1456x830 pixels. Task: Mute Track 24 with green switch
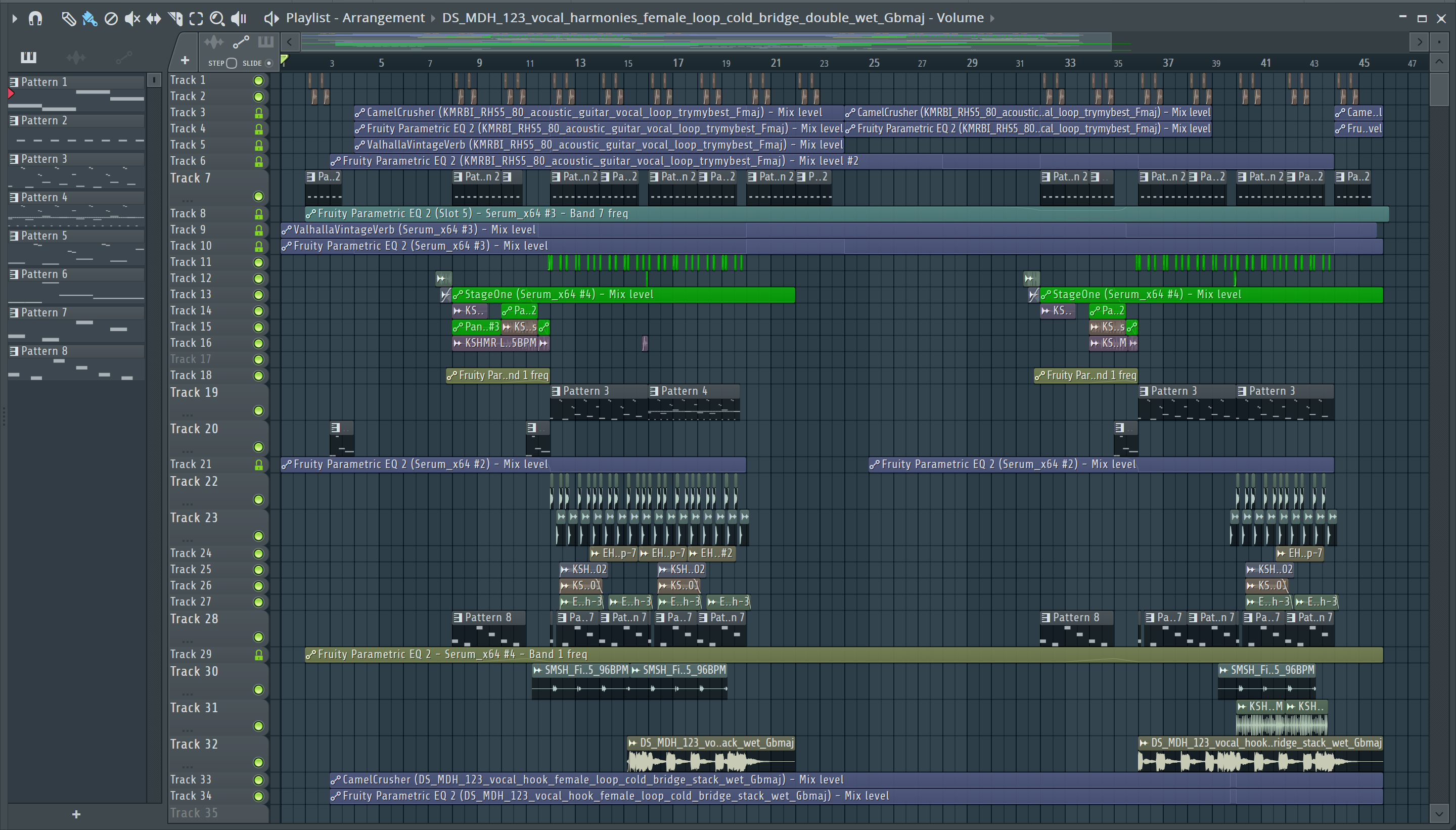click(258, 554)
